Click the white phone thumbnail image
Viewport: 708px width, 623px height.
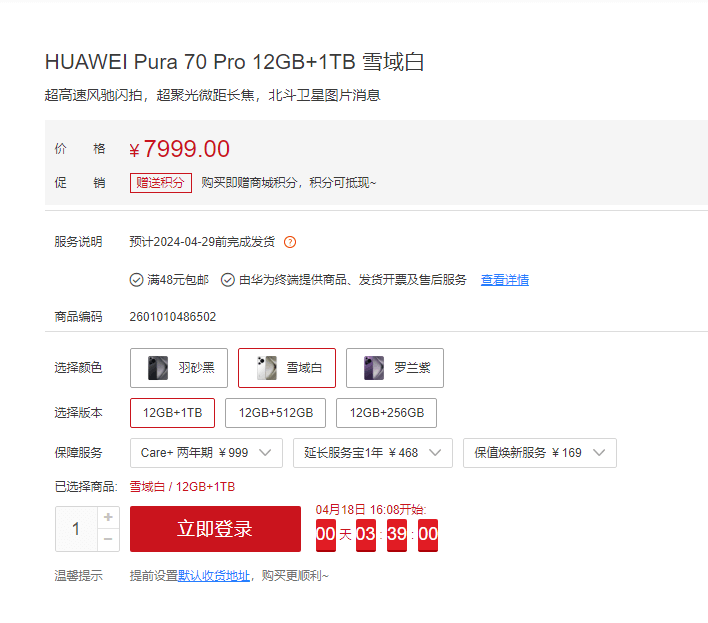click(266, 368)
